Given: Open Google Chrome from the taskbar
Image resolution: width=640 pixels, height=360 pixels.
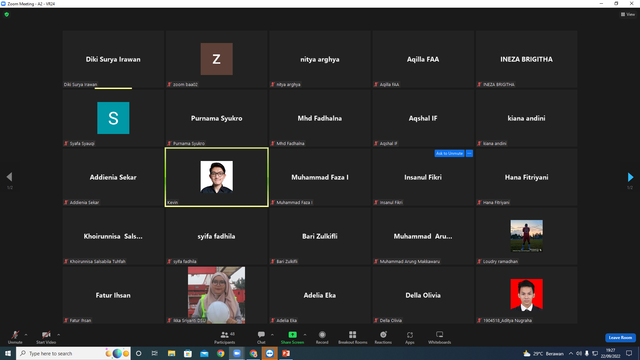Looking at the screenshot, I should 220,353.
